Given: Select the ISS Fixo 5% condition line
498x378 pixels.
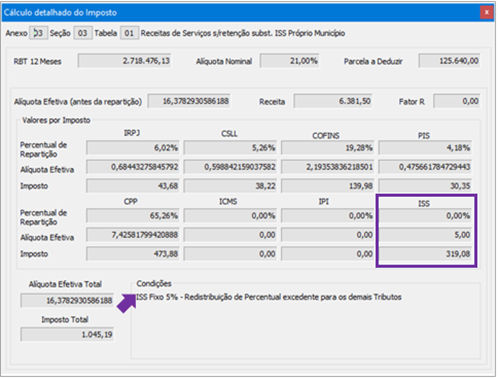Looking at the screenshot, I should click(x=269, y=297).
